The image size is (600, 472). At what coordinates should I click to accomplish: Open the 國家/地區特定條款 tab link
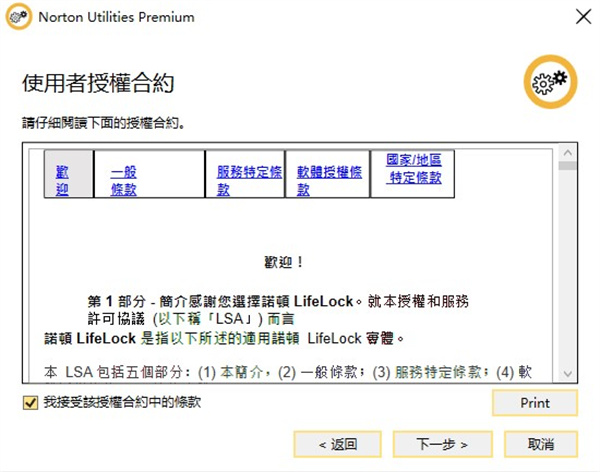coord(414,168)
